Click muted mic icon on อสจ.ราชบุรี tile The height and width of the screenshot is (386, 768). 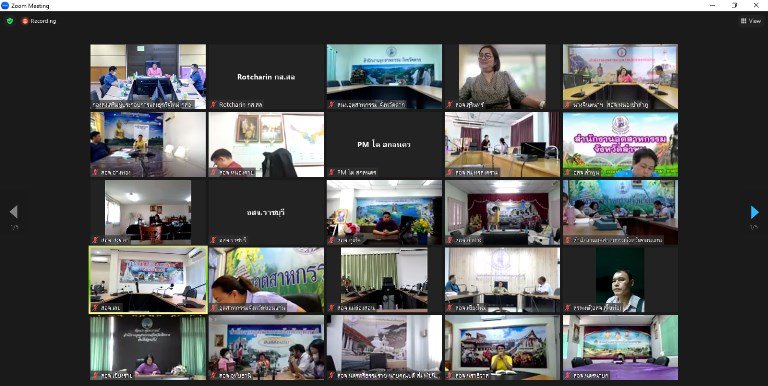(x=213, y=240)
